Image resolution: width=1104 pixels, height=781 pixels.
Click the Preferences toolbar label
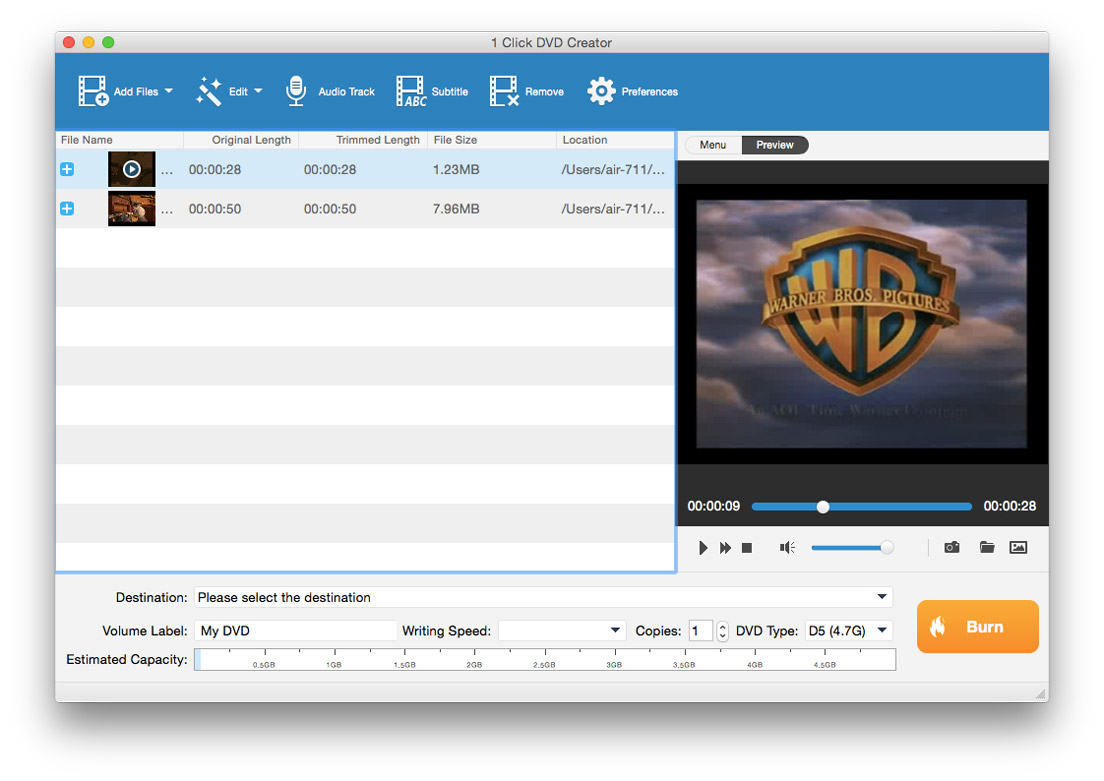pyautogui.click(x=649, y=92)
